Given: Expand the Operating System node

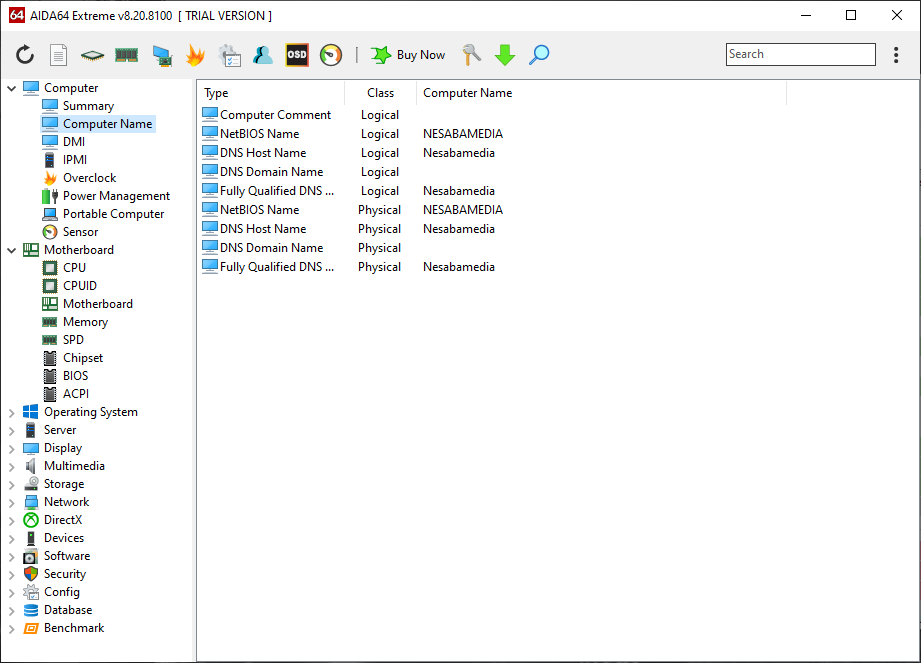Looking at the screenshot, I should tap(12, 412).
